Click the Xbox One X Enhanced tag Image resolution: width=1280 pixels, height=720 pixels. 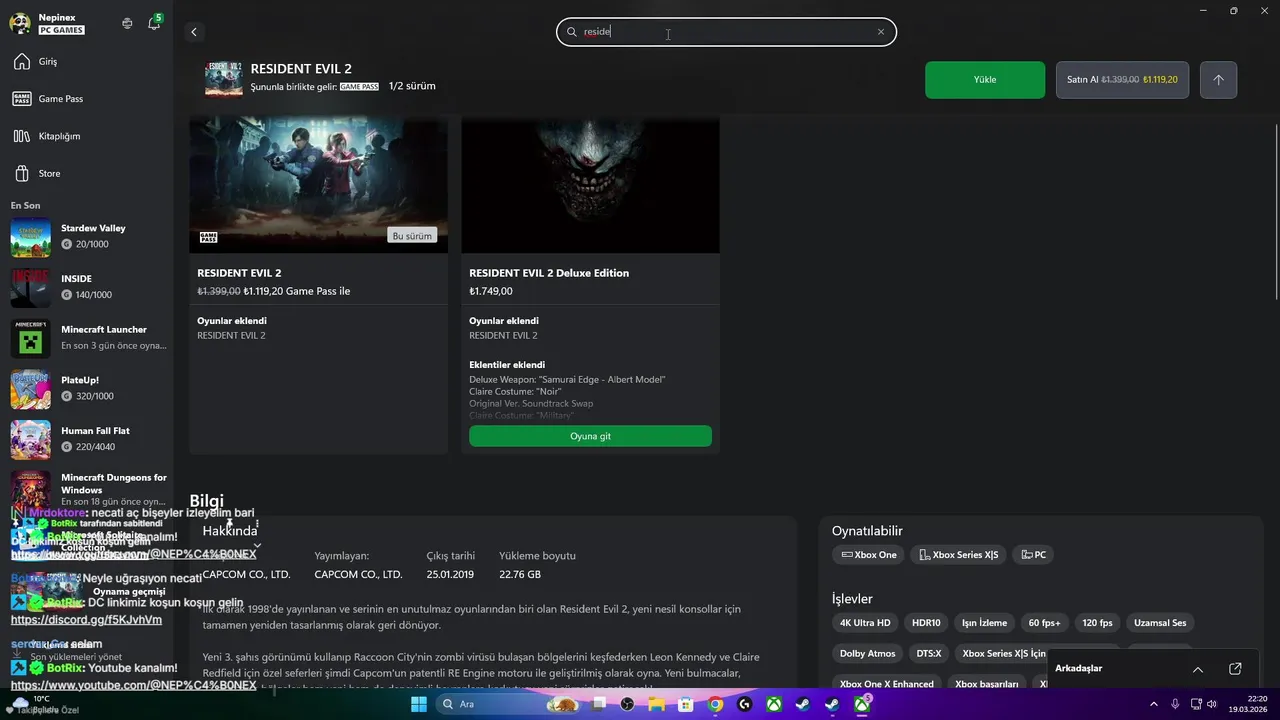tap(886, 684)
